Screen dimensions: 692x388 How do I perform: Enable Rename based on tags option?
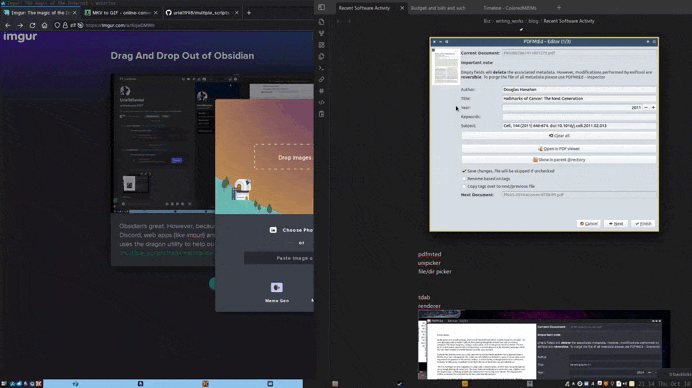click(x=464, y=179)
